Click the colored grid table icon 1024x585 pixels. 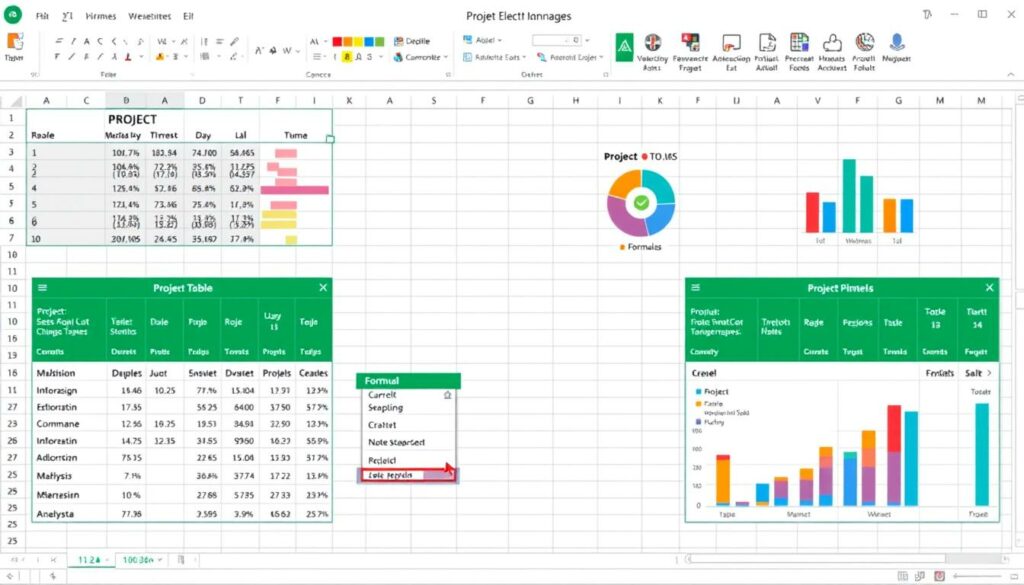pos(799,43)
